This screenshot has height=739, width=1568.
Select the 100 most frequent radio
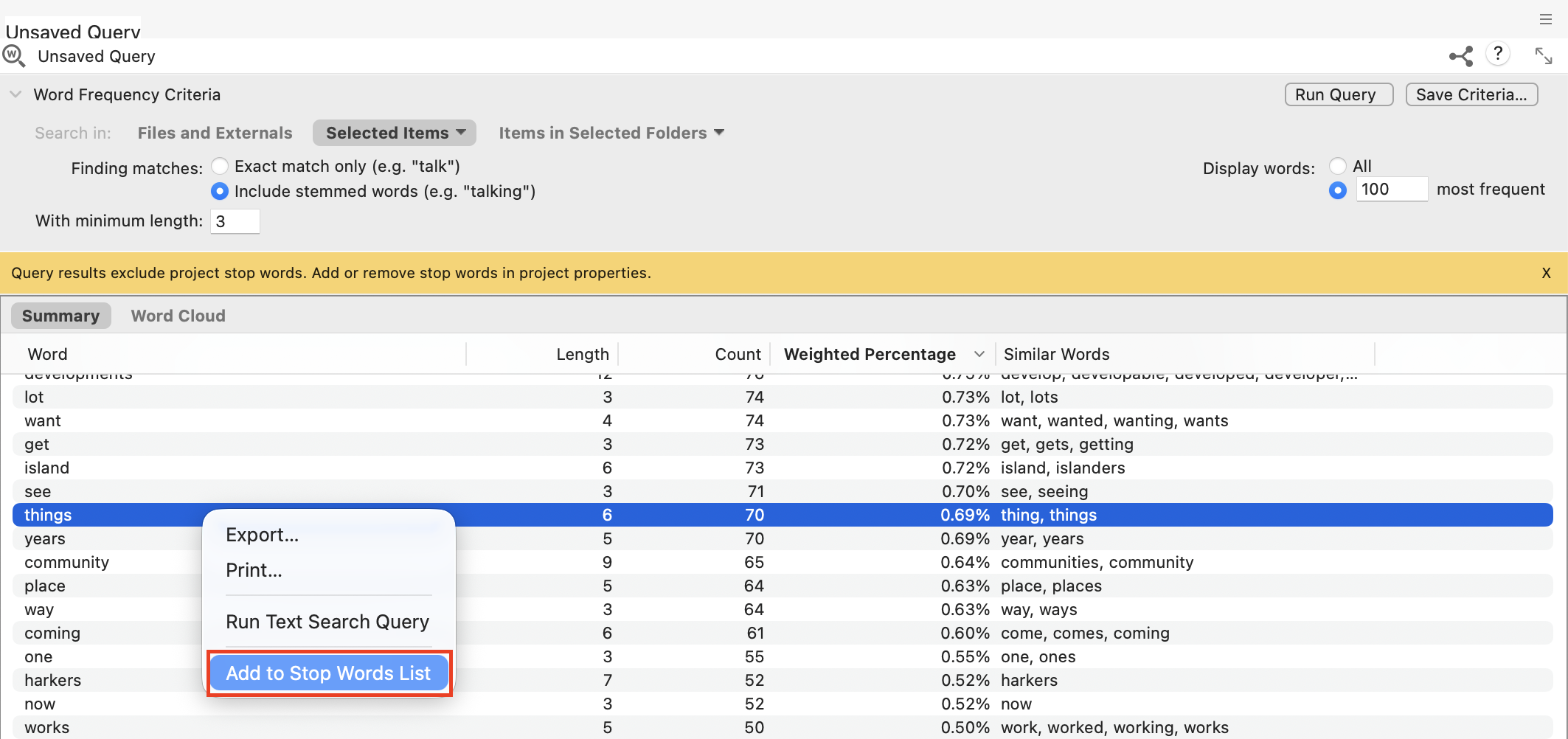click(1338, 190)
